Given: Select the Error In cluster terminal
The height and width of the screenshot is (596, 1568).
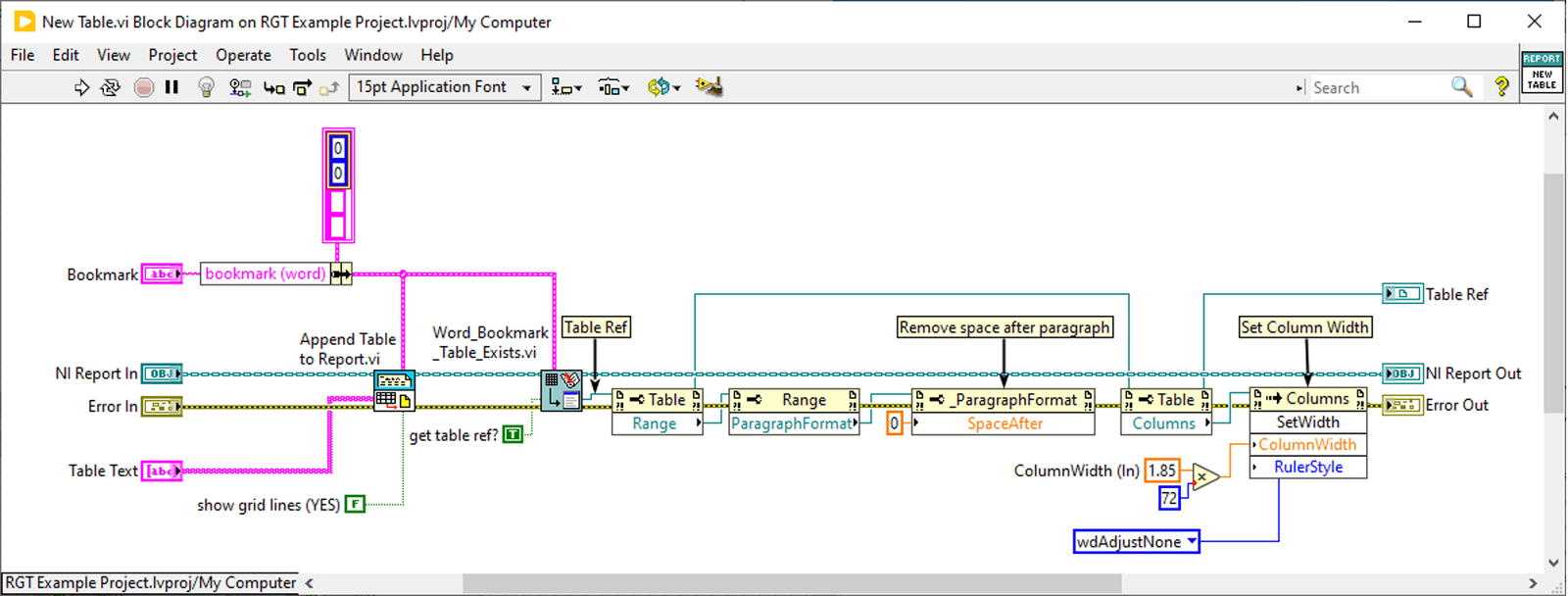Looking at the screenshot, I should pyautogui.click(x=162, y=406).
